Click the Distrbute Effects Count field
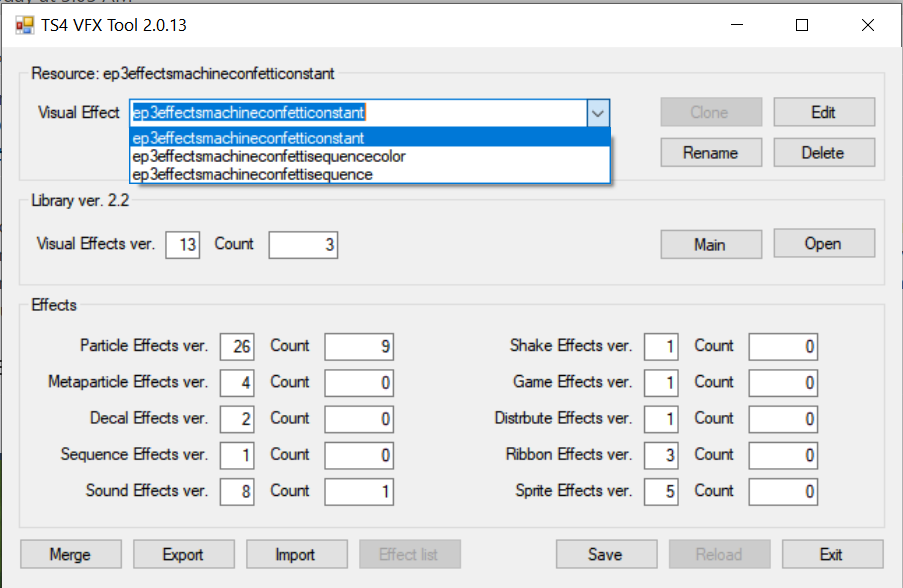 783,419
